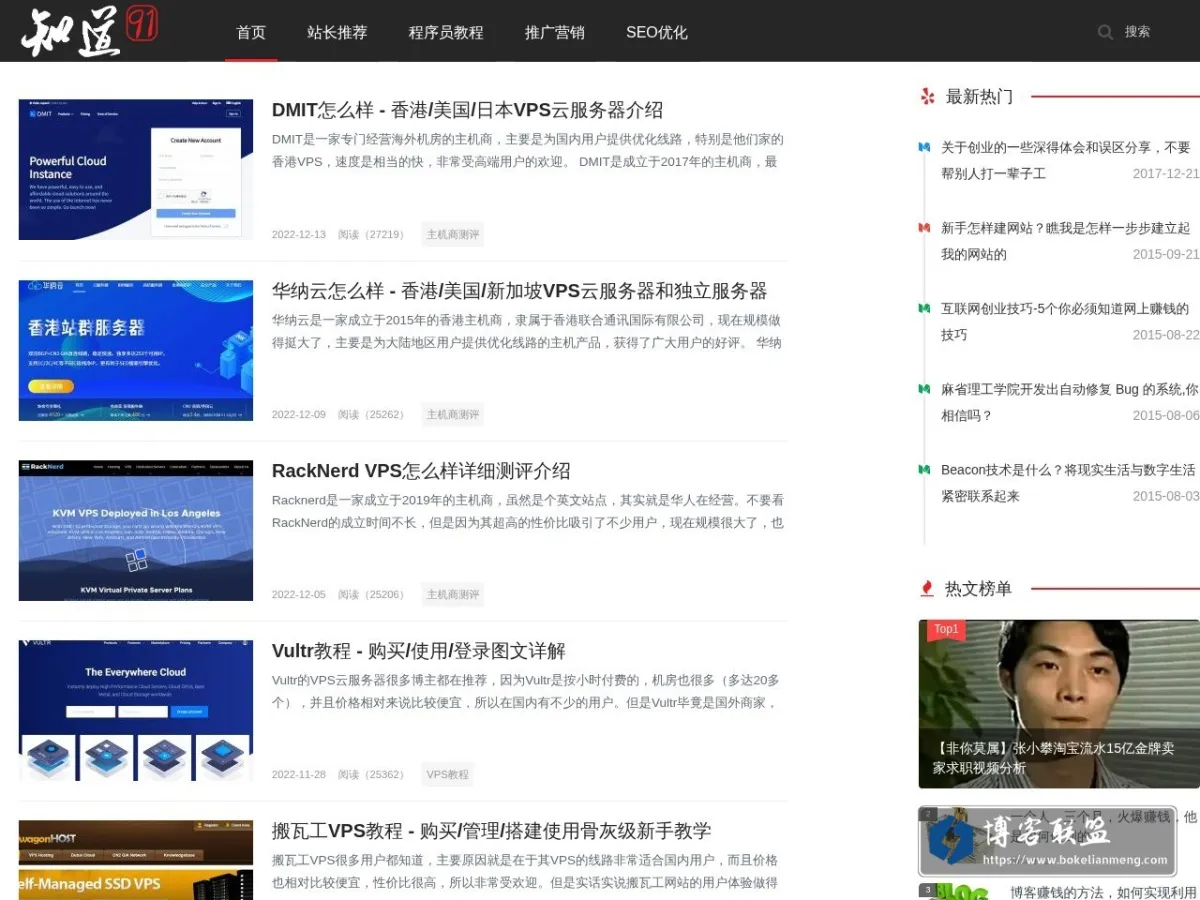This screenshot has height=900, width=1200.
Task: Click DMIT article summary text
Action: point(528,150)
